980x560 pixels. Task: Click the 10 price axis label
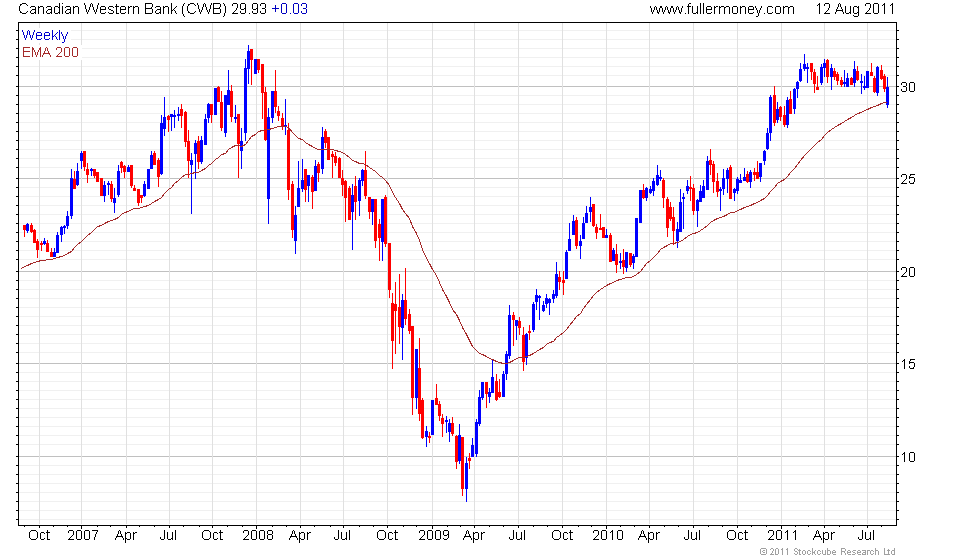pos(908,457)
